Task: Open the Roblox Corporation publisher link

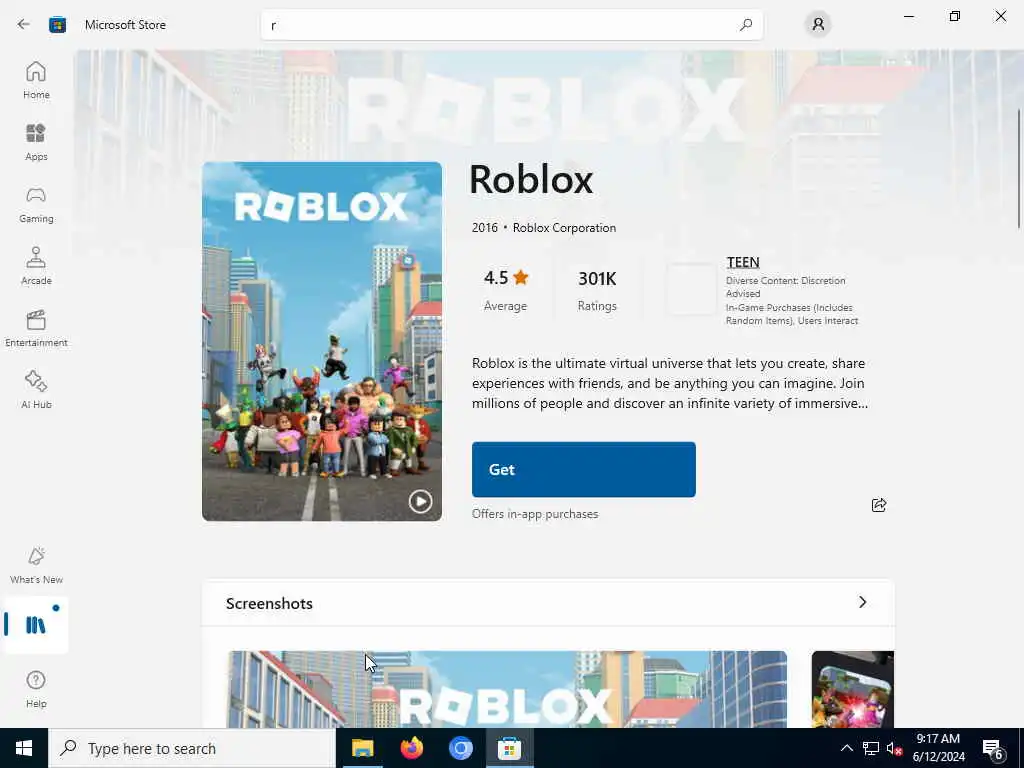Action: point(564,228)
